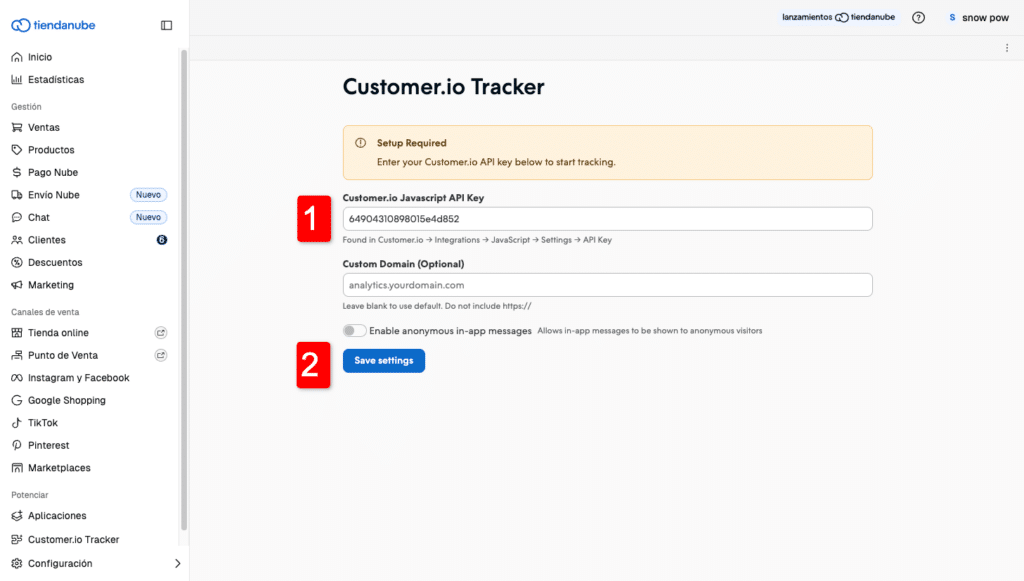
Task: Open Punto de Venta external link icon
Action: 161,355
